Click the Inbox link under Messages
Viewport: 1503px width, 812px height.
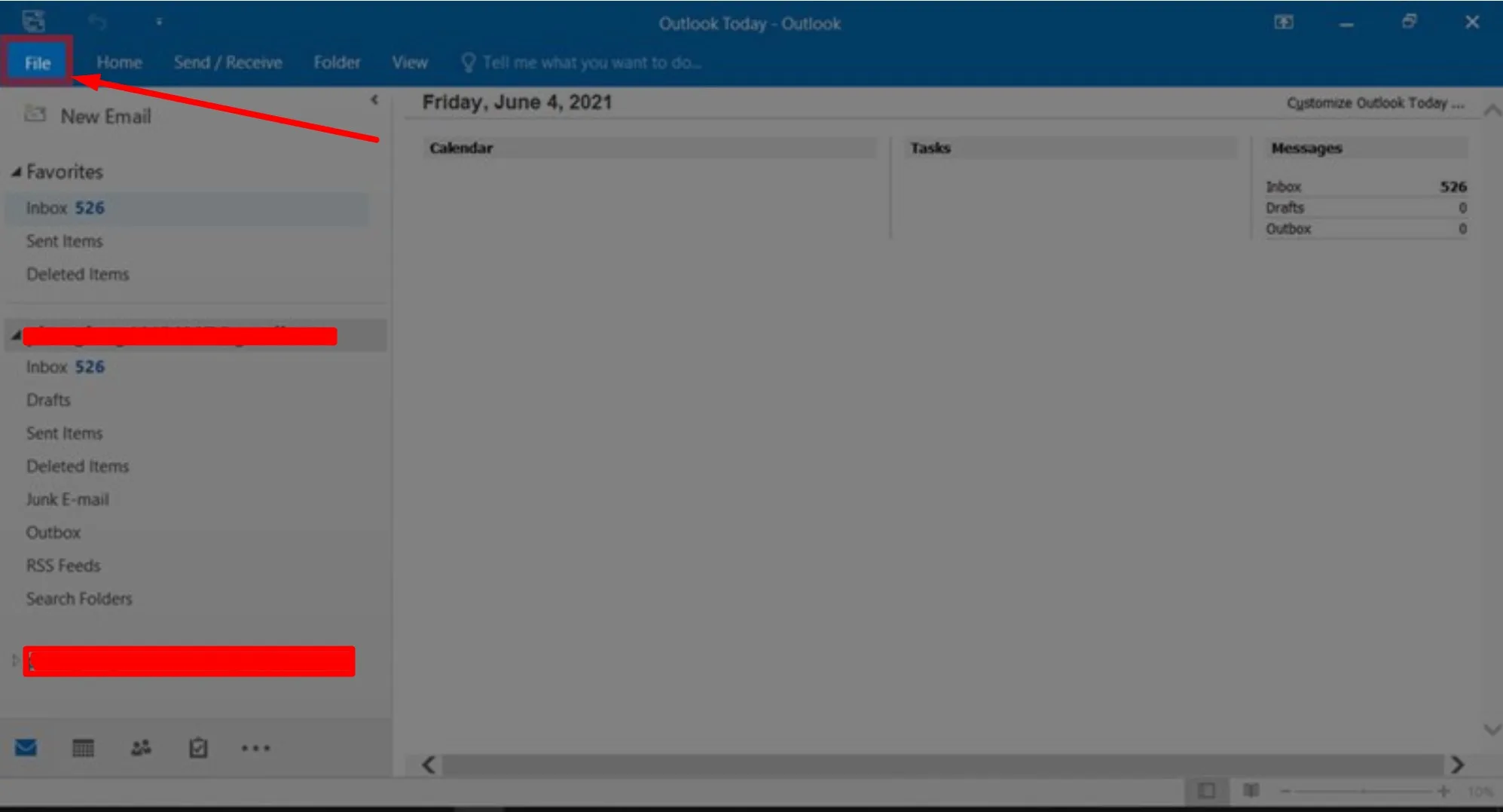click(1284, 186)
